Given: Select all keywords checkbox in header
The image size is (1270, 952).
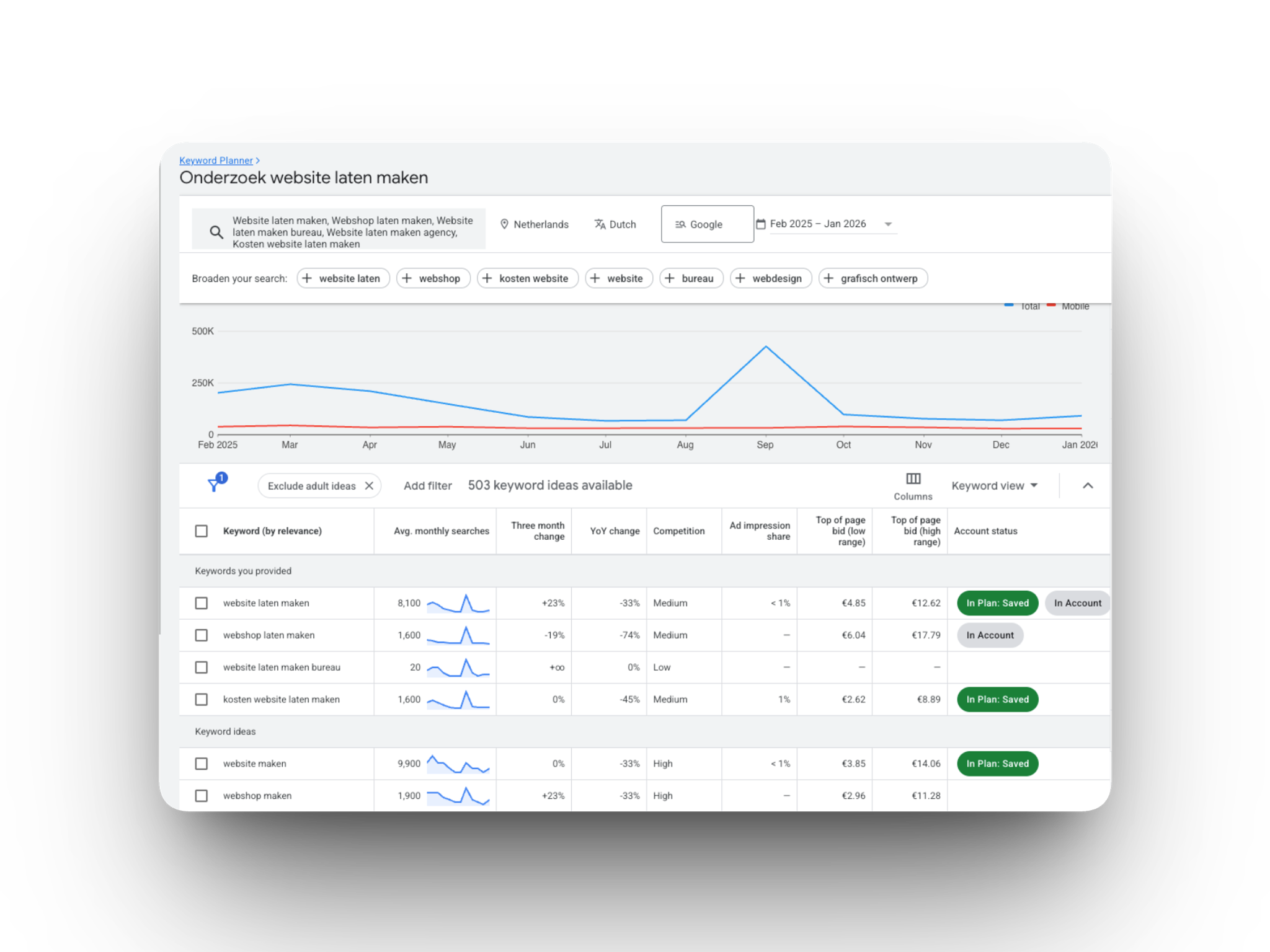Looking at the screenshot, I should pyautogui.click(x=201, y=531).
